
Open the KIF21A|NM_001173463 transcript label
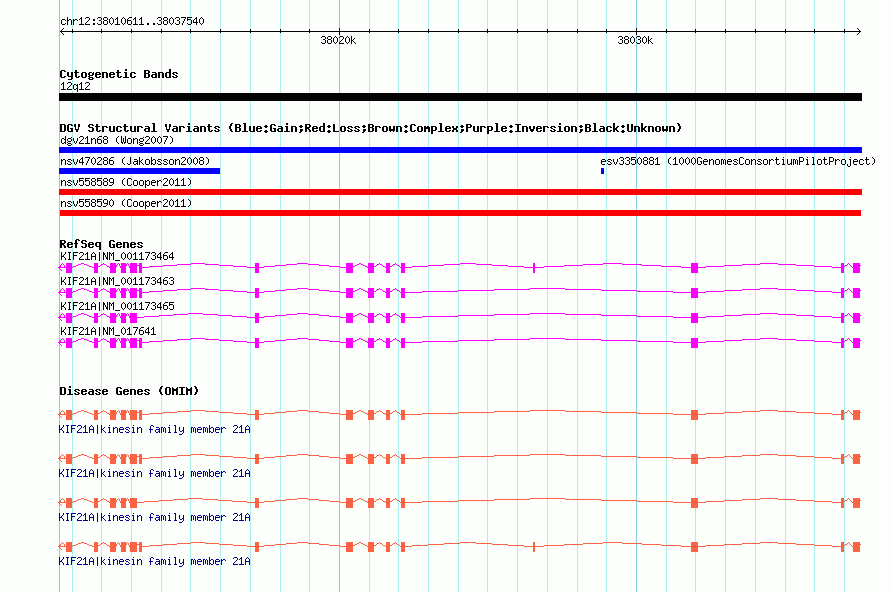[x=117, y=282]
